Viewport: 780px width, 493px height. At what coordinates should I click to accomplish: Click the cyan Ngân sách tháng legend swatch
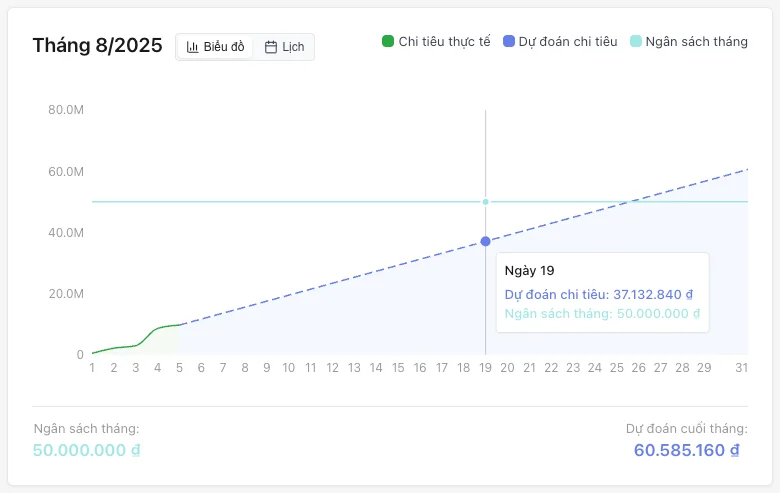[x=636, y=42]
